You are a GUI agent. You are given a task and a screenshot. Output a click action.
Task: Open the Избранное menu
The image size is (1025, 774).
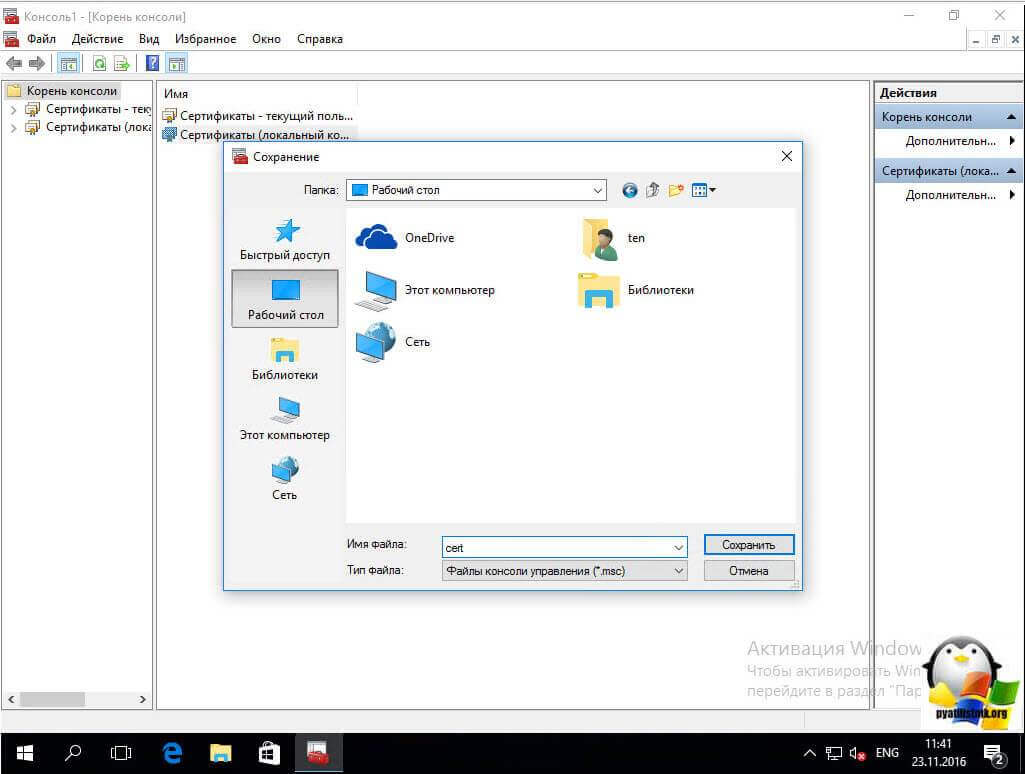(205, 39)
